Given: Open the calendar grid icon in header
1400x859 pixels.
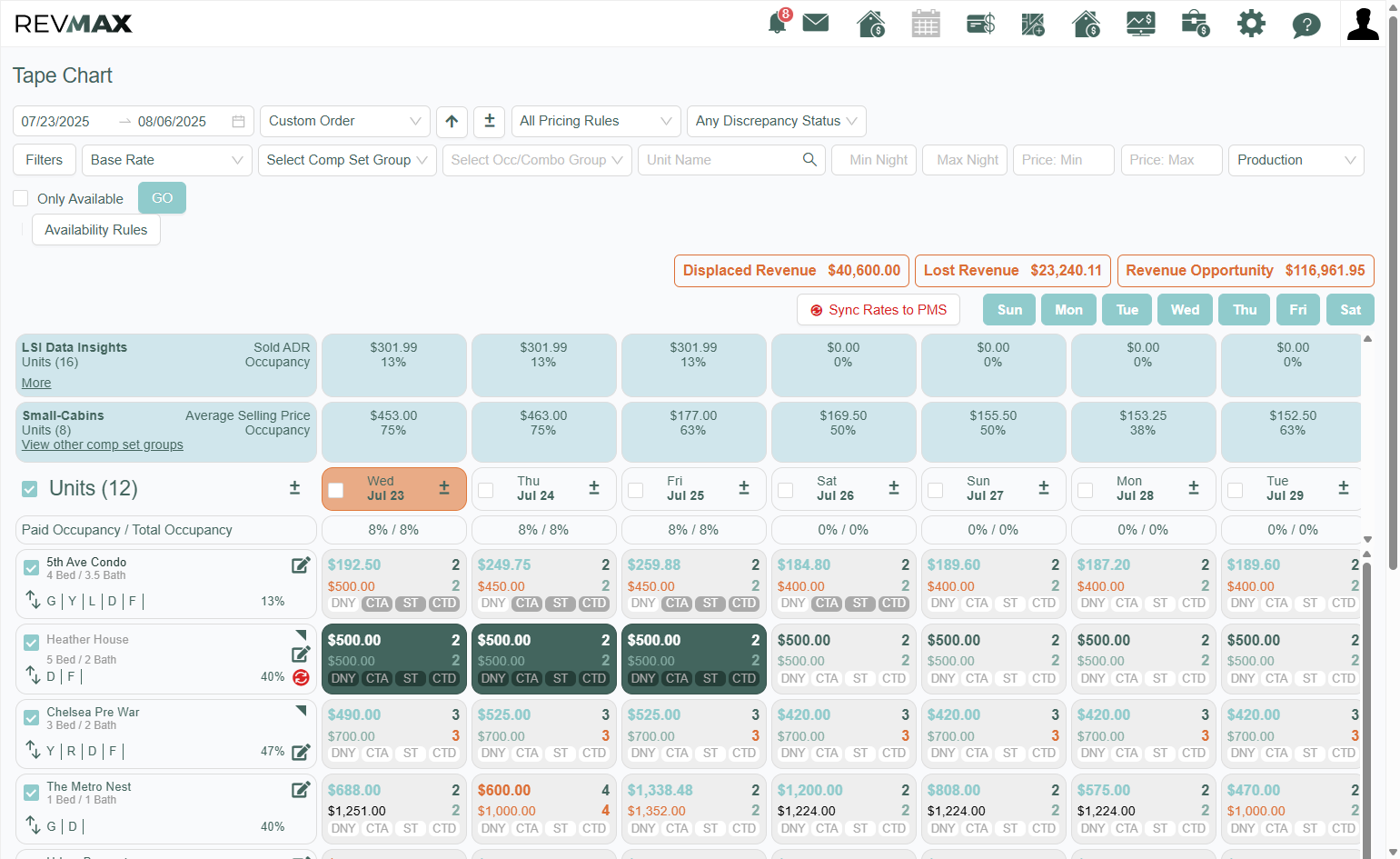Looking at the screenshot, I should click(x=926, y=24).
